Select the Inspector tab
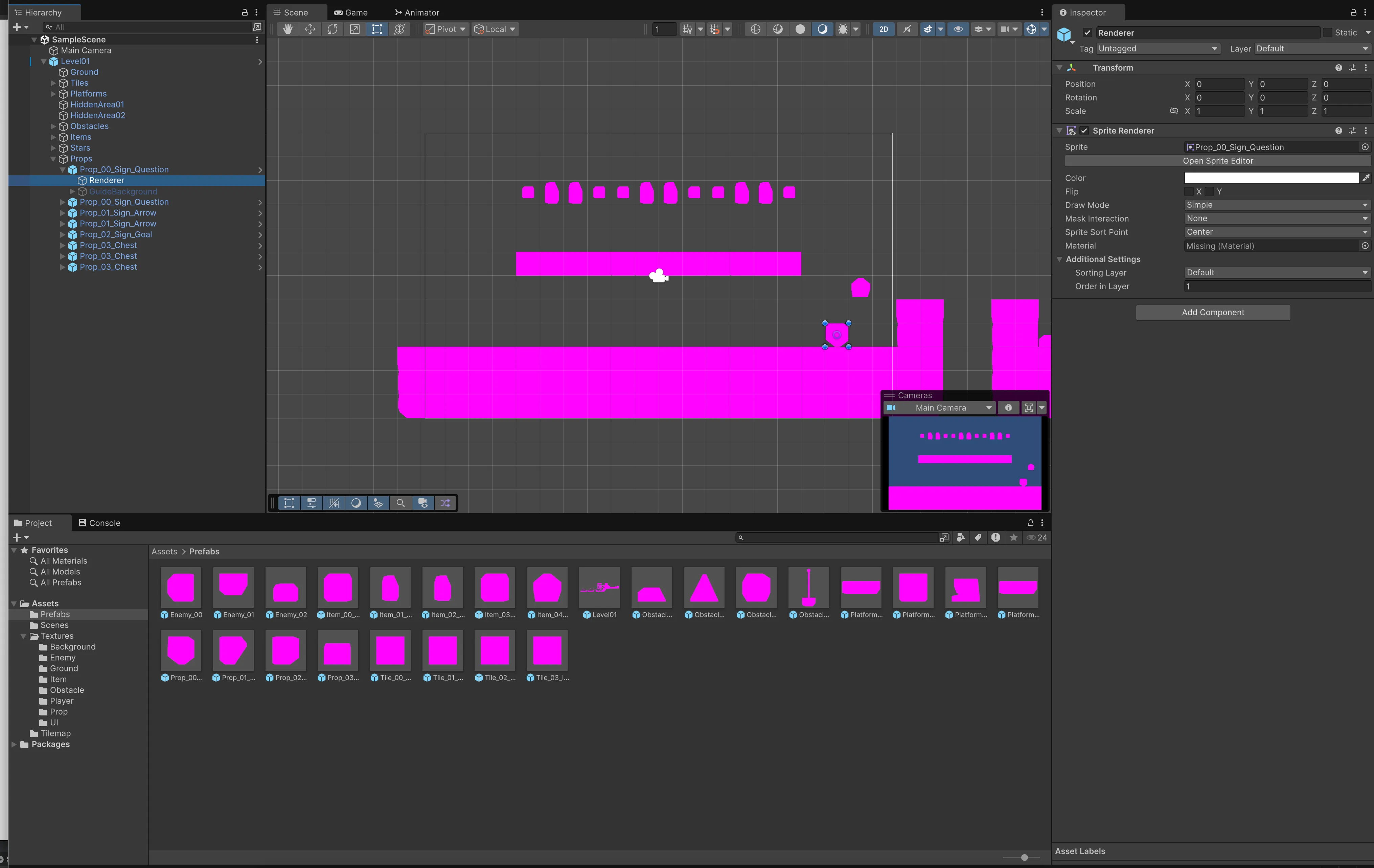Viewport: 1374px width, 868px height. [1082, 12]
